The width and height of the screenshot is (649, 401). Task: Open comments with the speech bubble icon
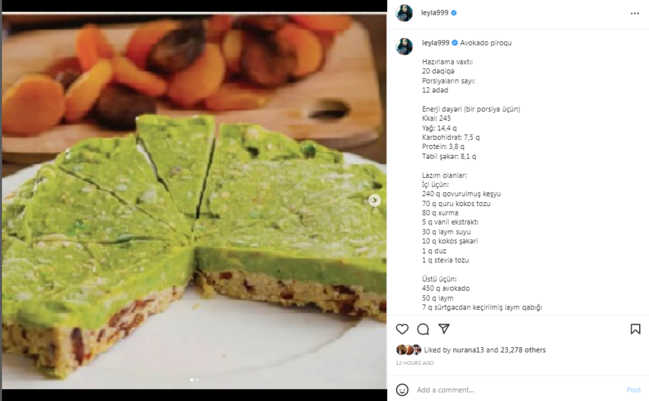423,329
